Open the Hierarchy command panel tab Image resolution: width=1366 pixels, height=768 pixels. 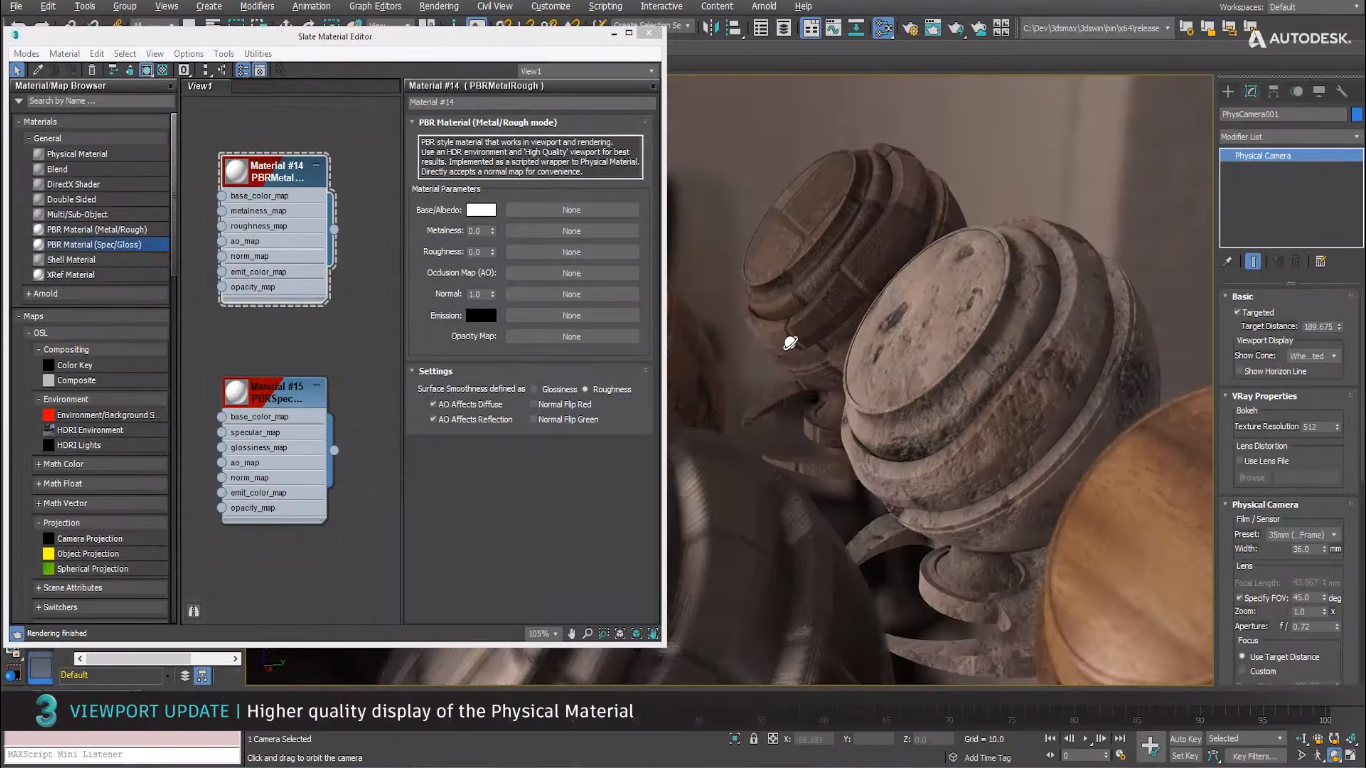[x=1274, y=91]
